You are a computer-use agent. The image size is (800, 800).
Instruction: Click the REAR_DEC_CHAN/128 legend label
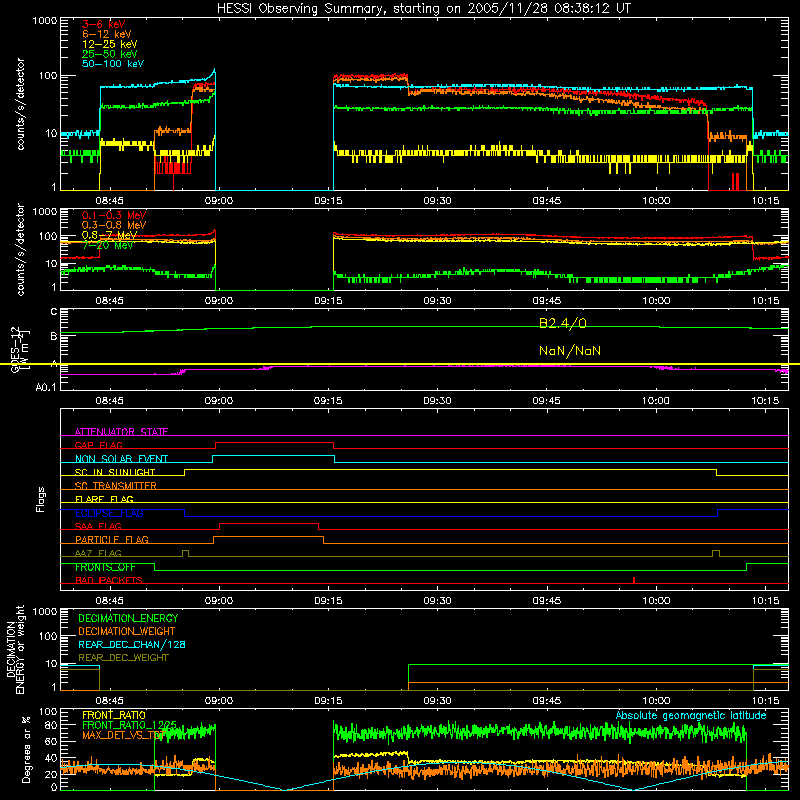(x=132, y=644)
